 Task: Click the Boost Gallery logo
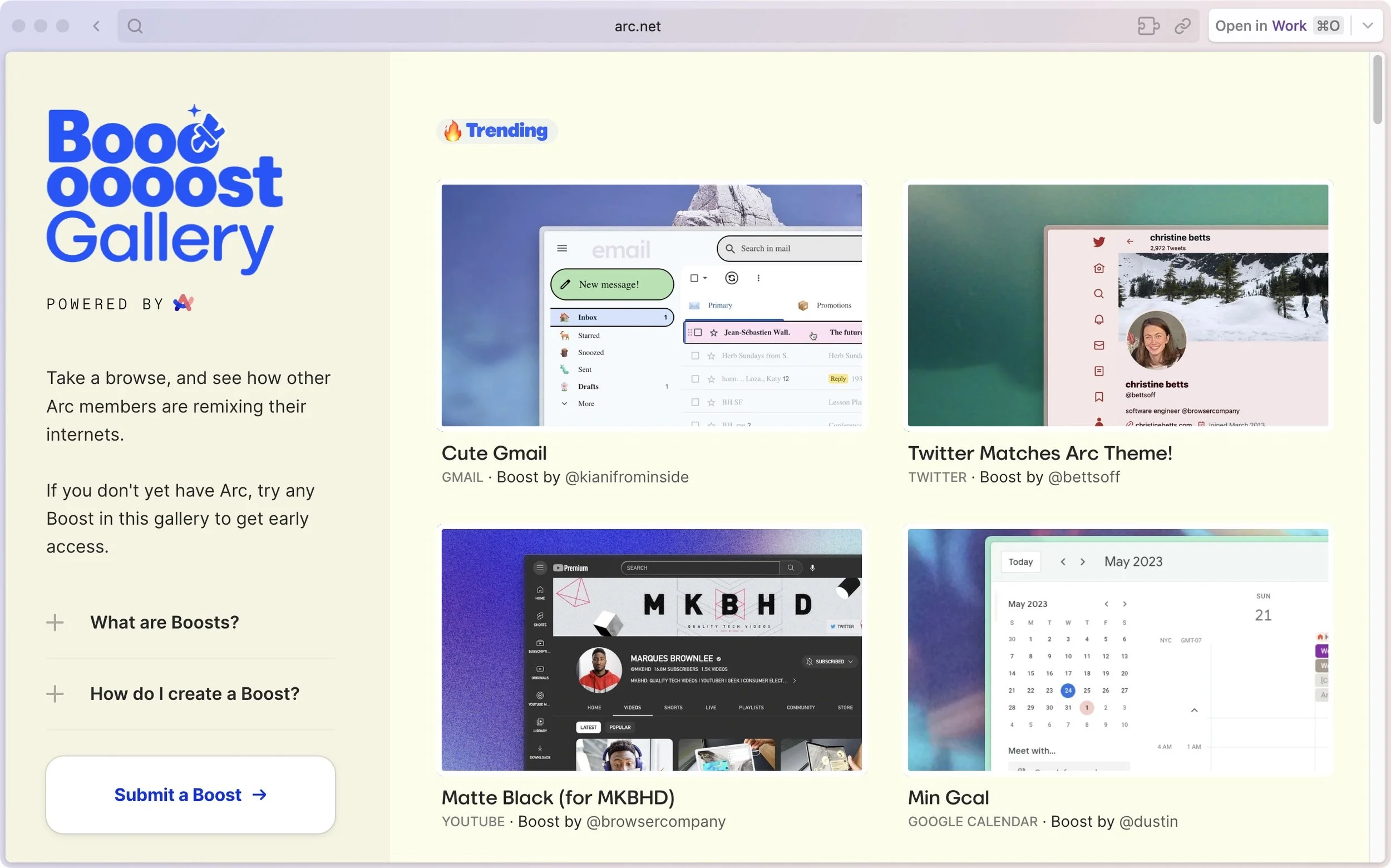click(x=164, y=190)
